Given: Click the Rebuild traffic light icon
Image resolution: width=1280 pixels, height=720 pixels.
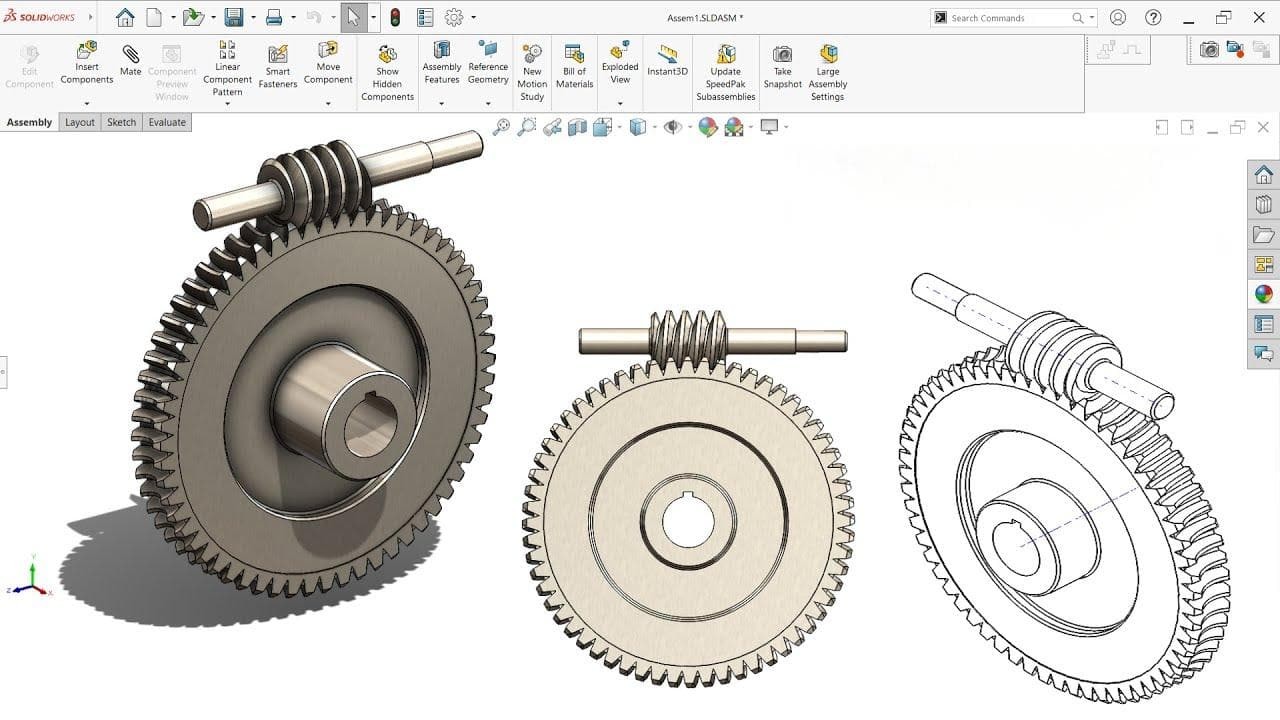Looking at the screenshot, I should click(395, 17).
